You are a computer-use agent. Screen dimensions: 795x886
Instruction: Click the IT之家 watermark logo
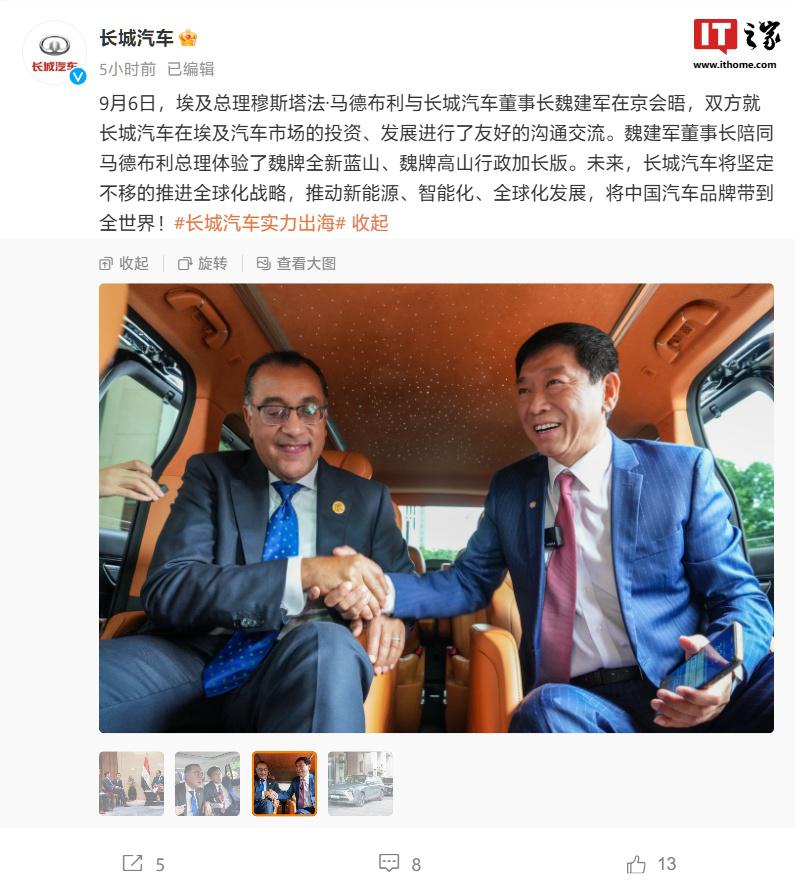point(736,44)
